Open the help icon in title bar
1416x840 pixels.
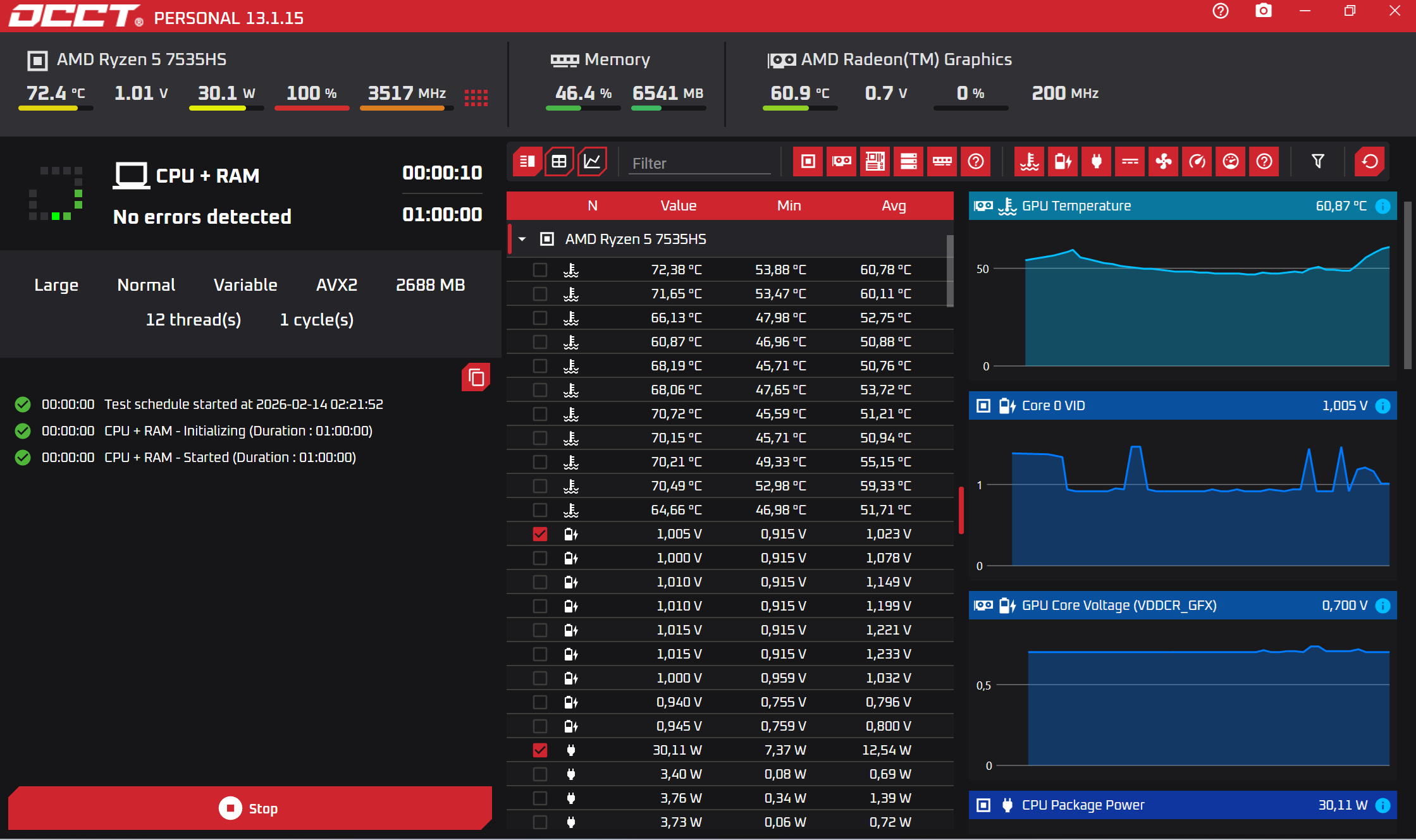point(1220,11)
